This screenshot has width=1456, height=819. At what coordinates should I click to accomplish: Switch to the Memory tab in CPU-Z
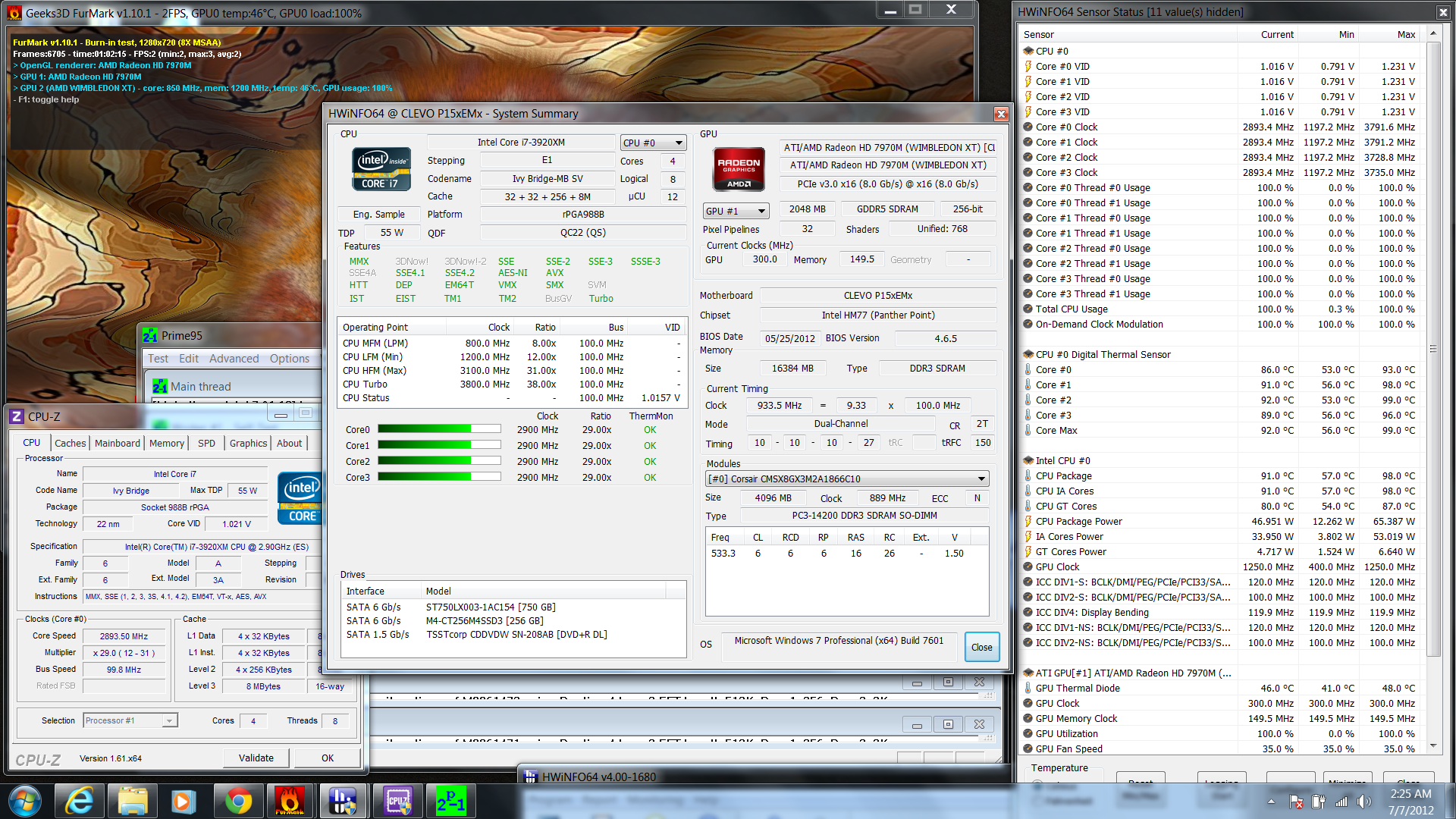click(x=167, y=443)
